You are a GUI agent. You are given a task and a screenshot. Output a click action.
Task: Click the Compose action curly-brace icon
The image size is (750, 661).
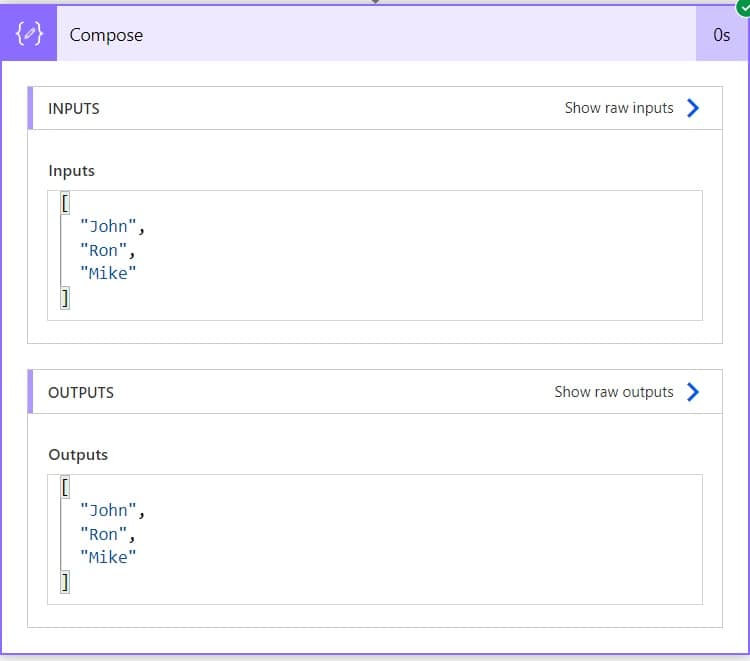tap(29, 34)
